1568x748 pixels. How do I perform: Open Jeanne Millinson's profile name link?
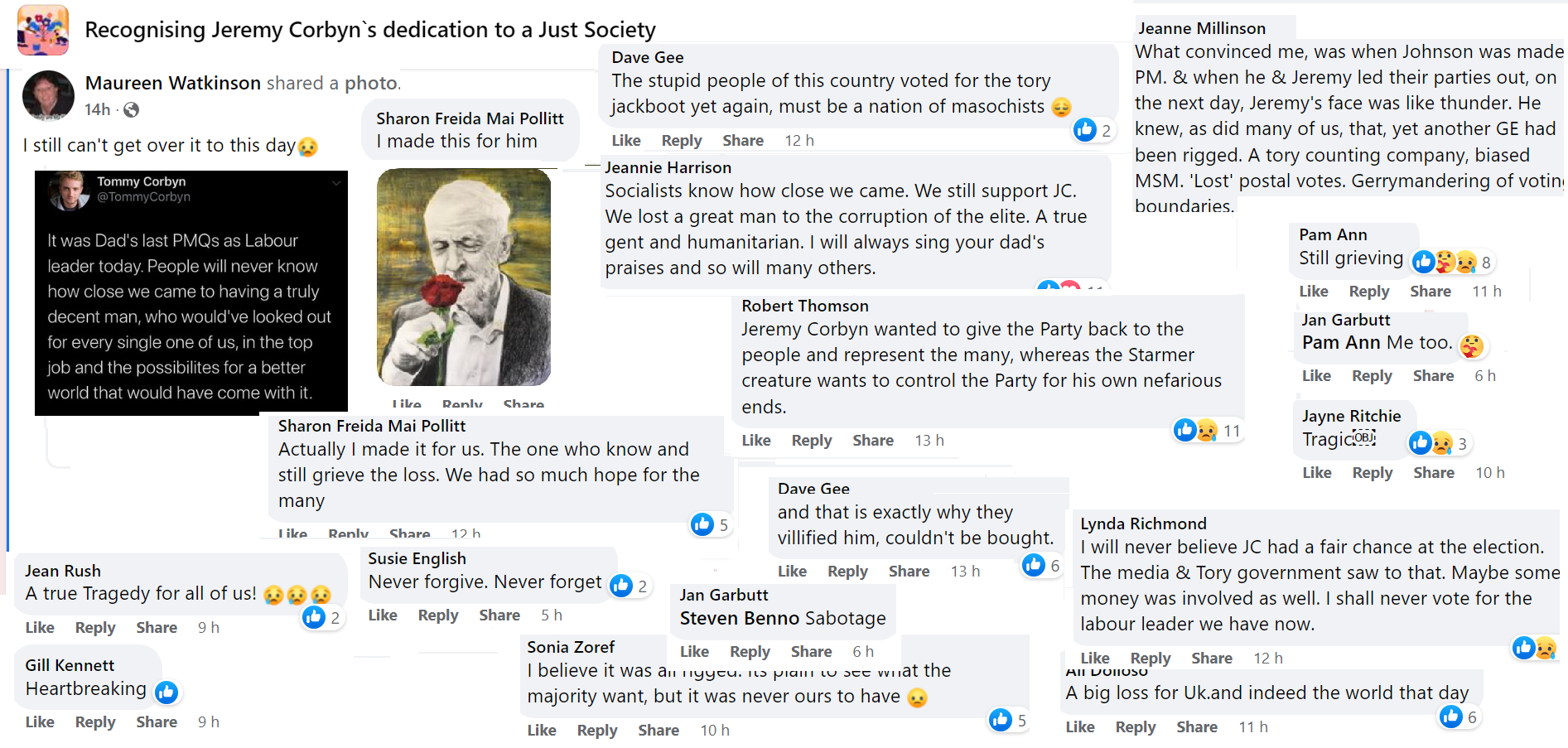coord(1201,28)
